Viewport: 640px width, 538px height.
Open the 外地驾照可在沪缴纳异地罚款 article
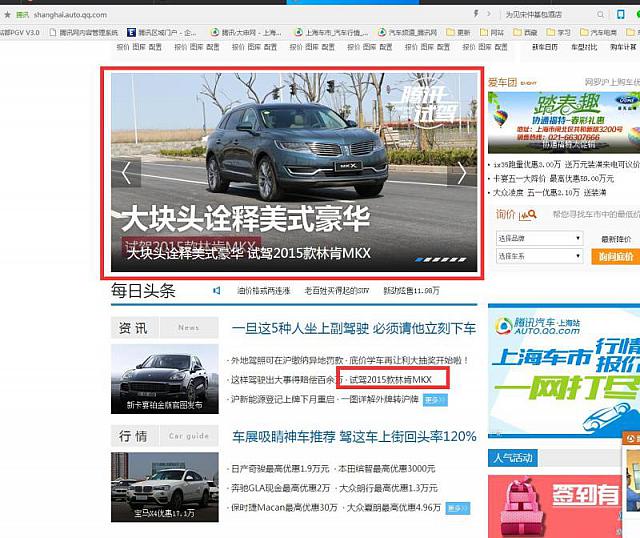[x=287, y=360]
